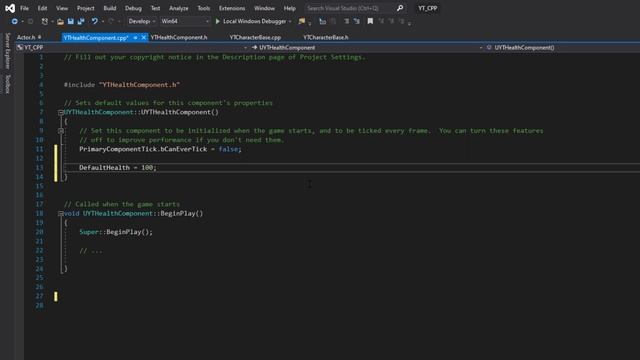
Task: Click the New Project toolbar icon
Action: (x=44, y=21)
